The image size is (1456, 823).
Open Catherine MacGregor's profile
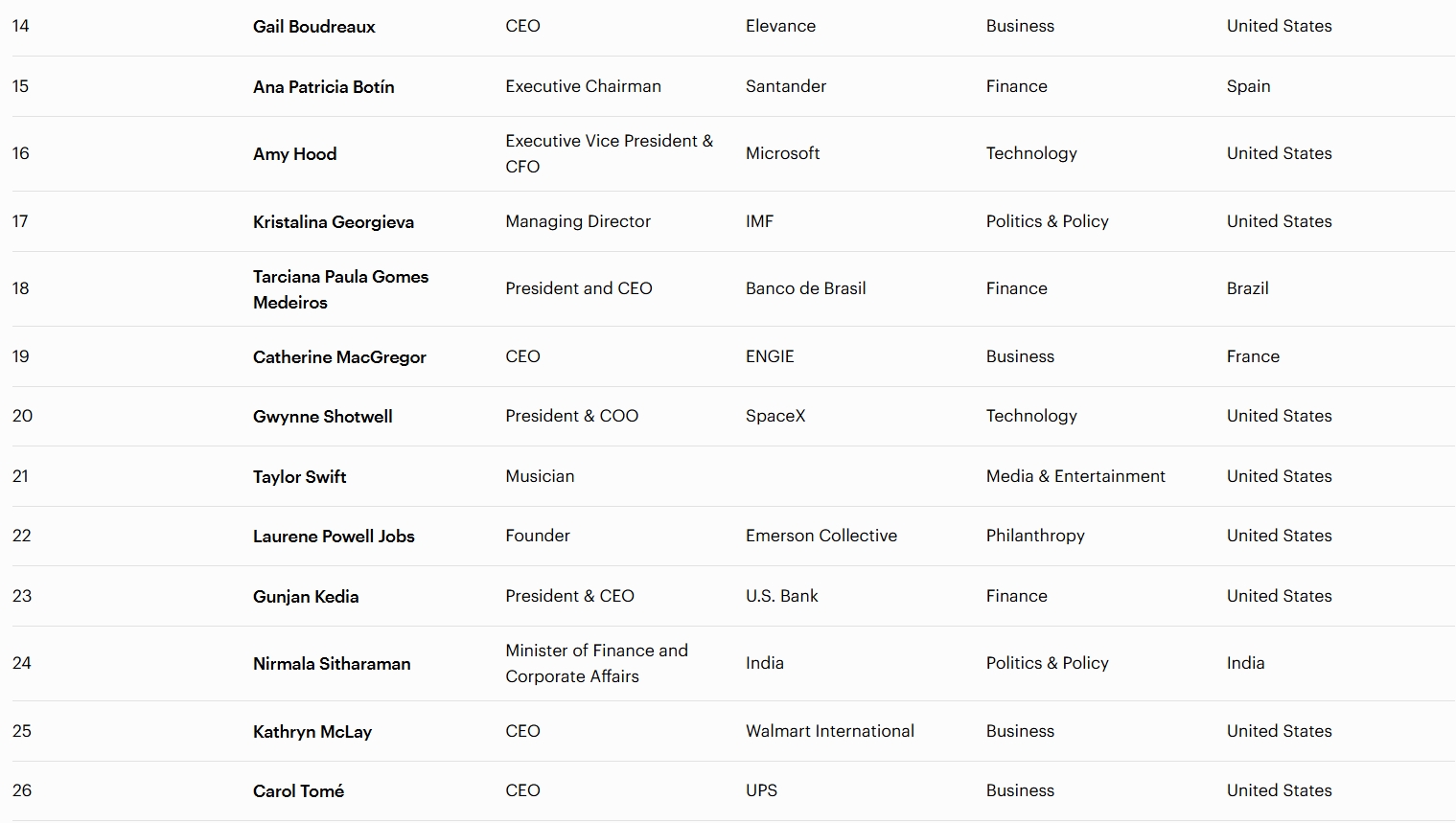click(x=339, y=357)
